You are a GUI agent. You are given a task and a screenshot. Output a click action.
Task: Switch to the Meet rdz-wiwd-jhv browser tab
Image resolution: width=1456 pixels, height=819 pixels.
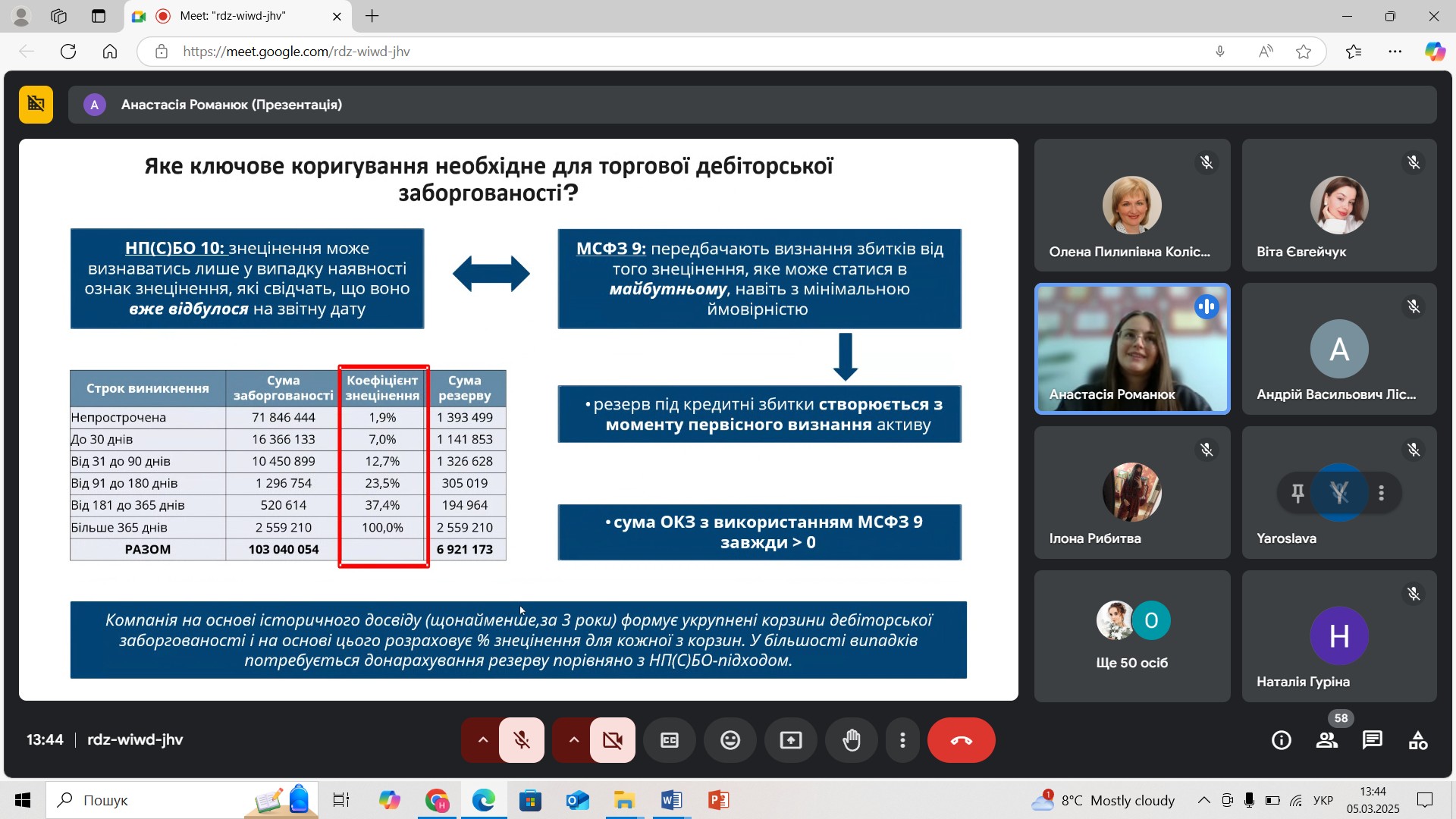pyautogui.click(x=235, y=16)
